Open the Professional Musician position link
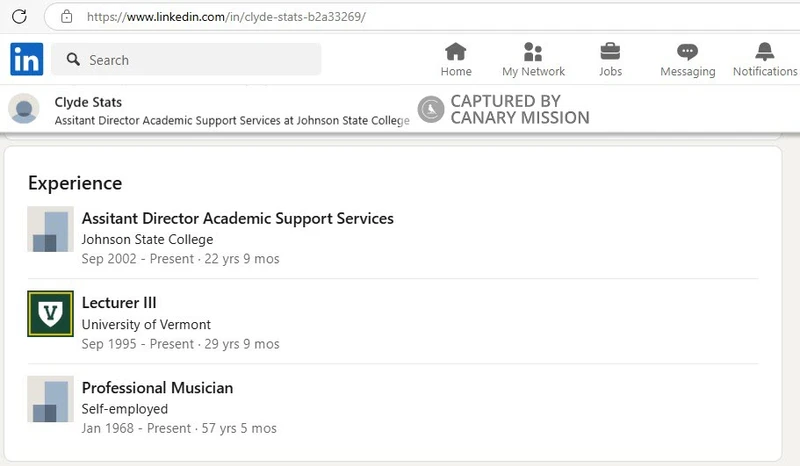 click(157, 388)
